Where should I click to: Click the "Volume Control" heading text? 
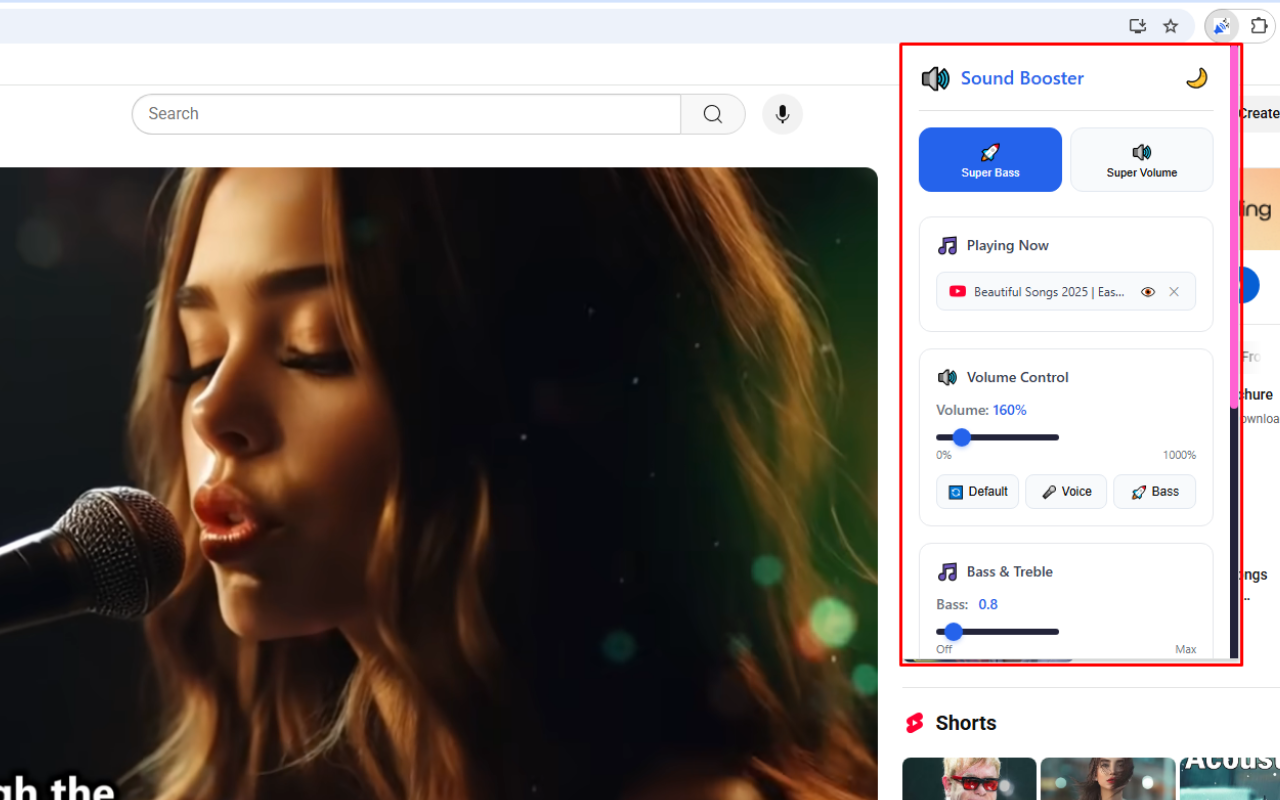(1018, 377)
